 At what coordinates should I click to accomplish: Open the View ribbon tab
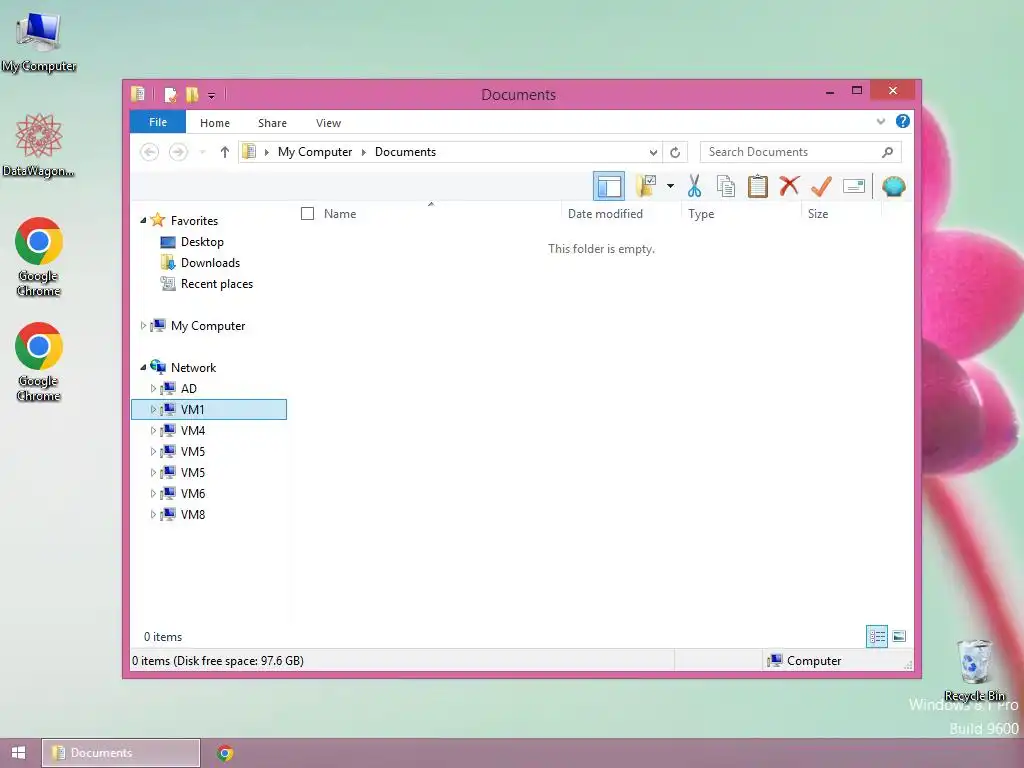click(328, 123)
